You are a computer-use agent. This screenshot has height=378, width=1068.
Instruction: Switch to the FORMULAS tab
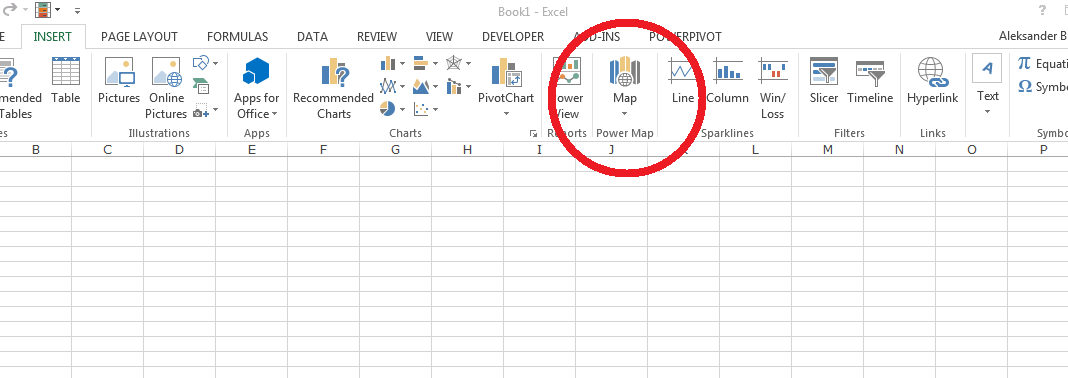pos(237,37)
